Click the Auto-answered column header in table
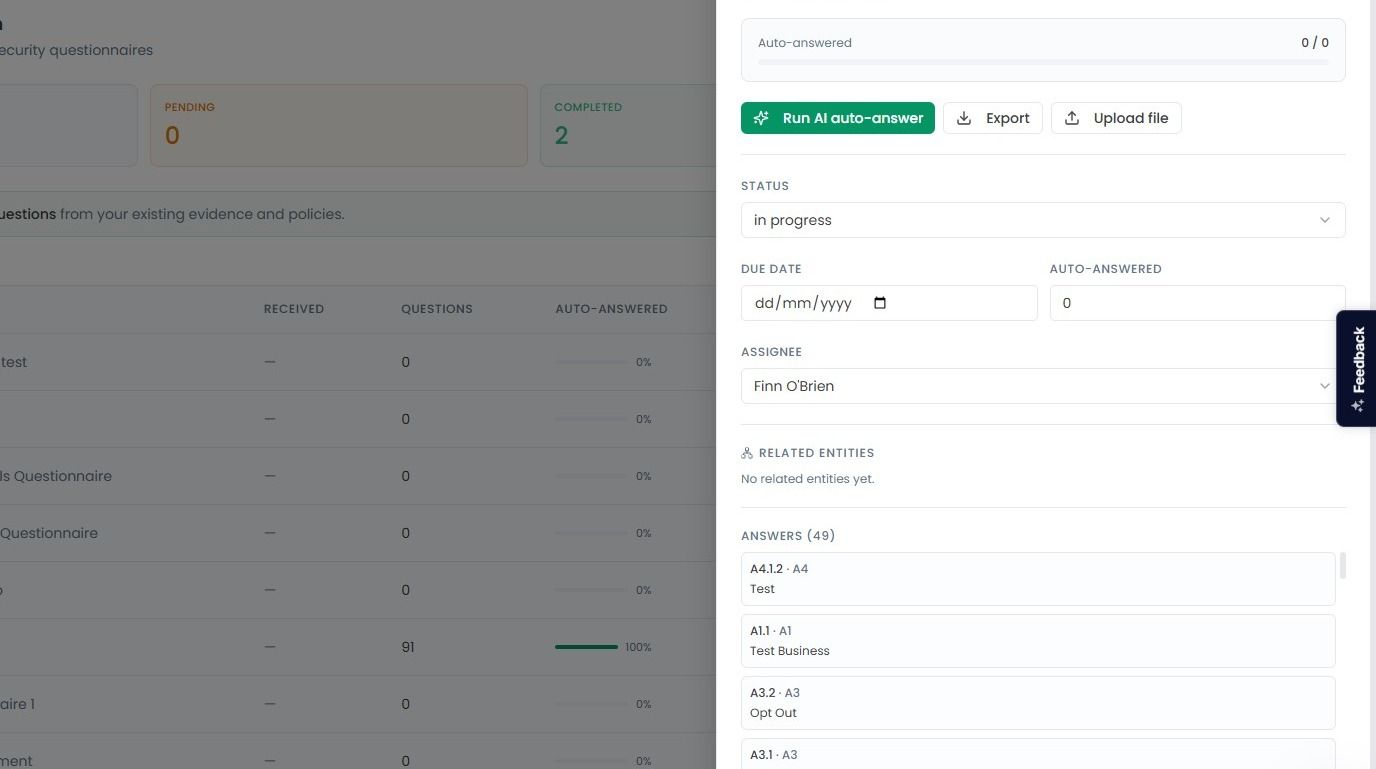The height and width of the screenshot is (769, 1376). click(x=611, y=309)
